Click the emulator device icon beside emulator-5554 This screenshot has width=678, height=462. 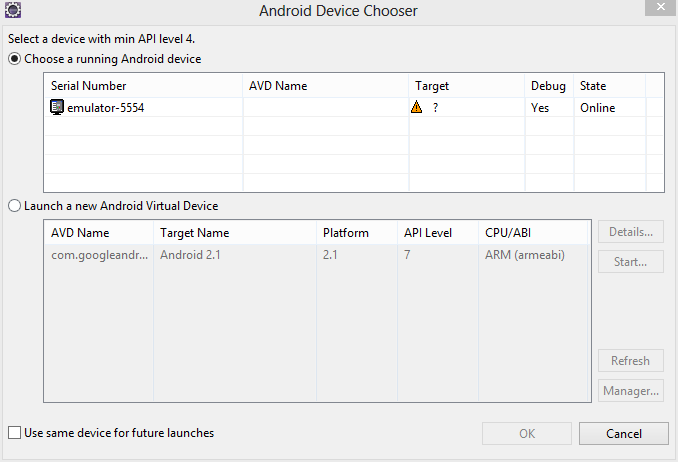point(57,107)
